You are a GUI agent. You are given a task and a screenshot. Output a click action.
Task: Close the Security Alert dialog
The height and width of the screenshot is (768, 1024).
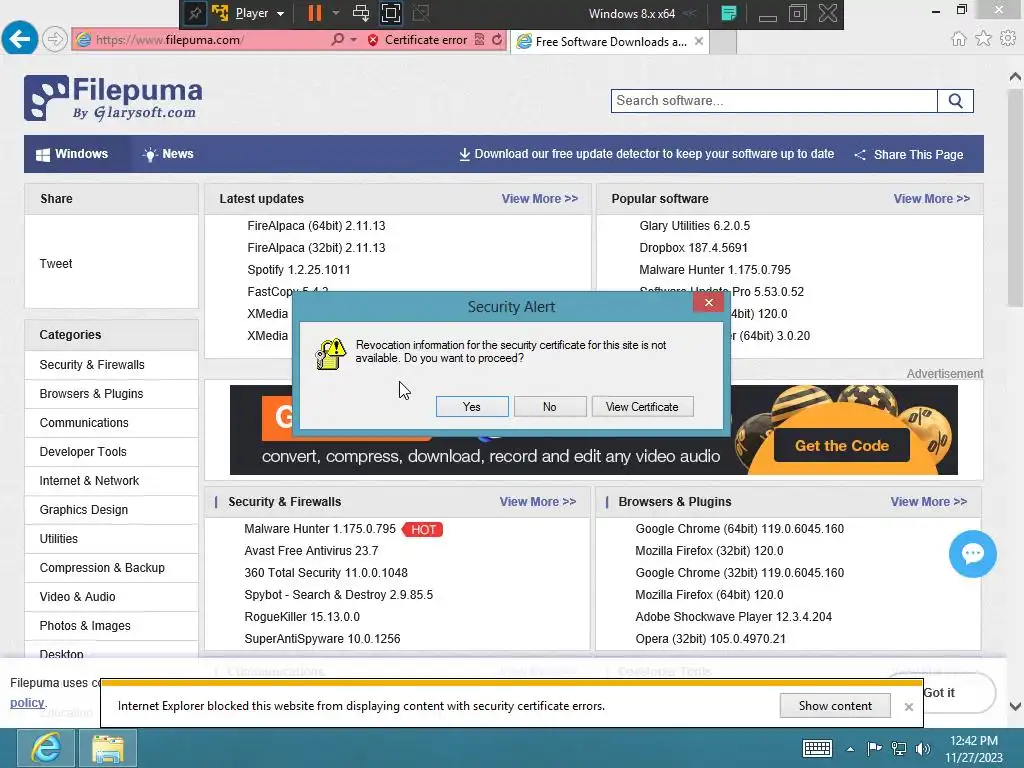(x=709, y=302)
